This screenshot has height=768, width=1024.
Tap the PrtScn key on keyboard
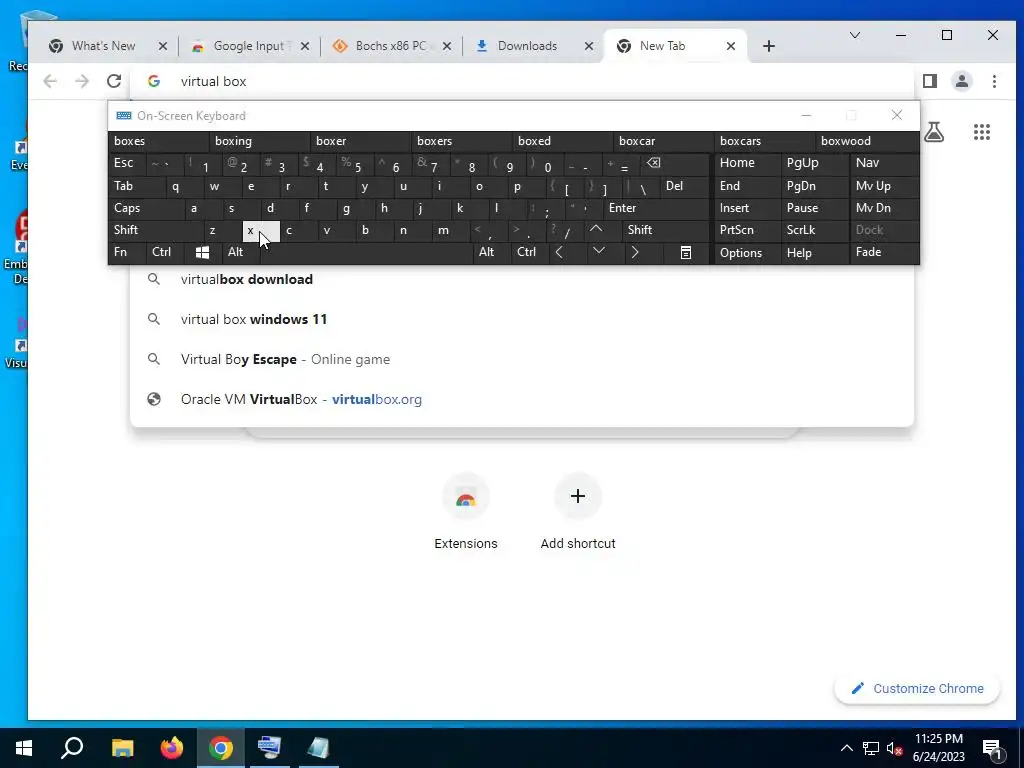(x=747, y=230)
